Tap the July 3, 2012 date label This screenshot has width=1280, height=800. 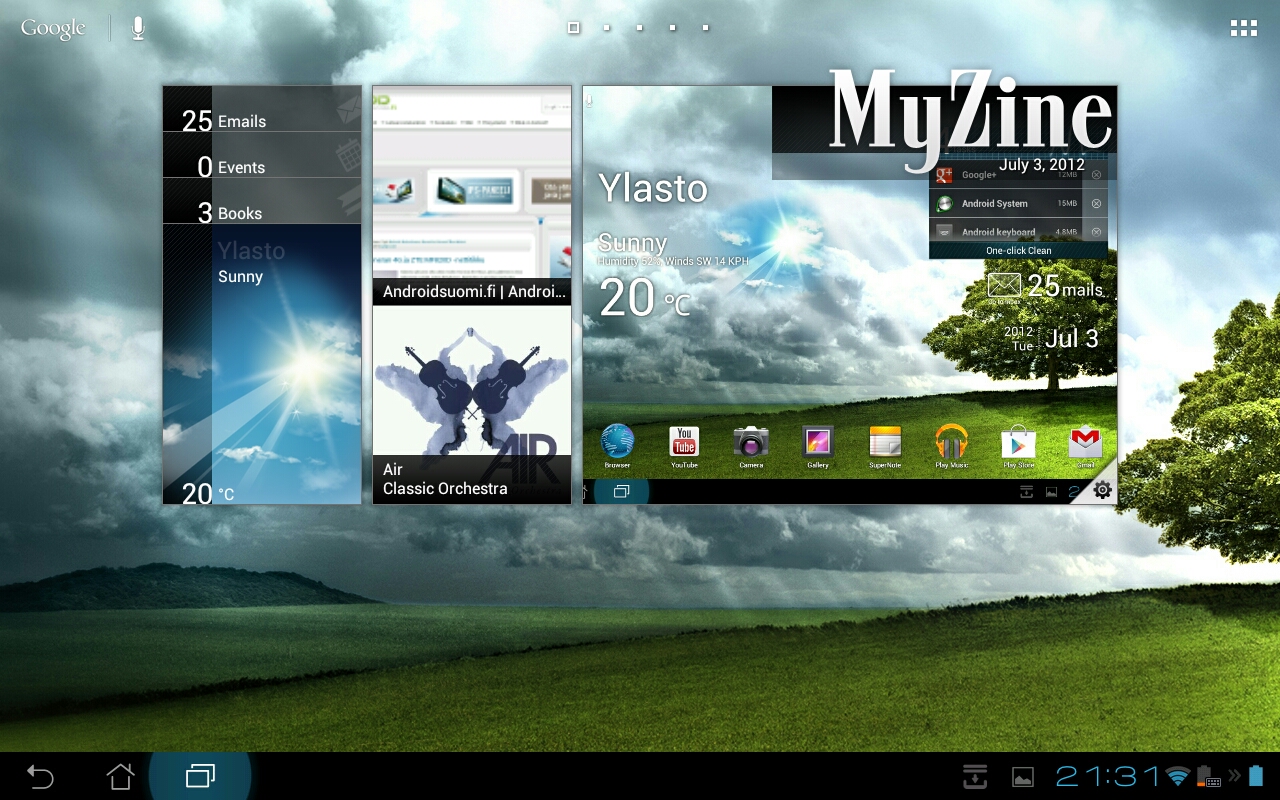[1041, 165]
